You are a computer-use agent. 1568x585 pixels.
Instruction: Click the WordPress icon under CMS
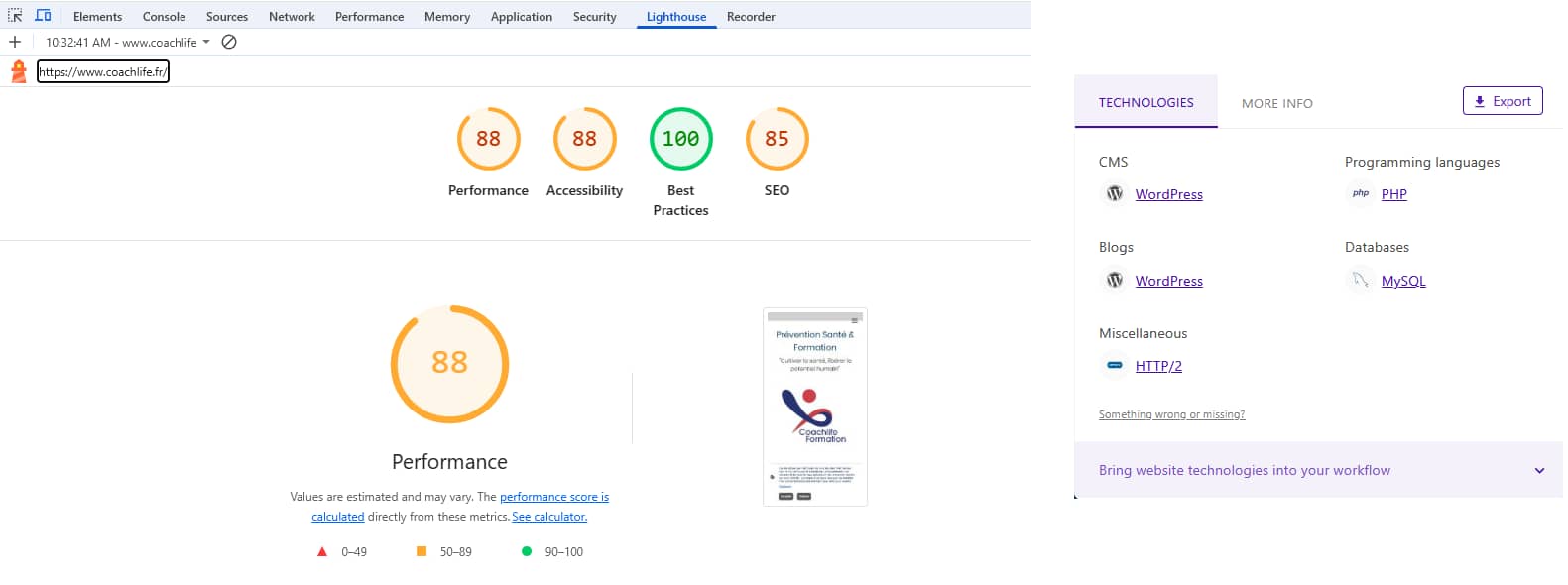pyautogui.click(x=1115, y=193)
